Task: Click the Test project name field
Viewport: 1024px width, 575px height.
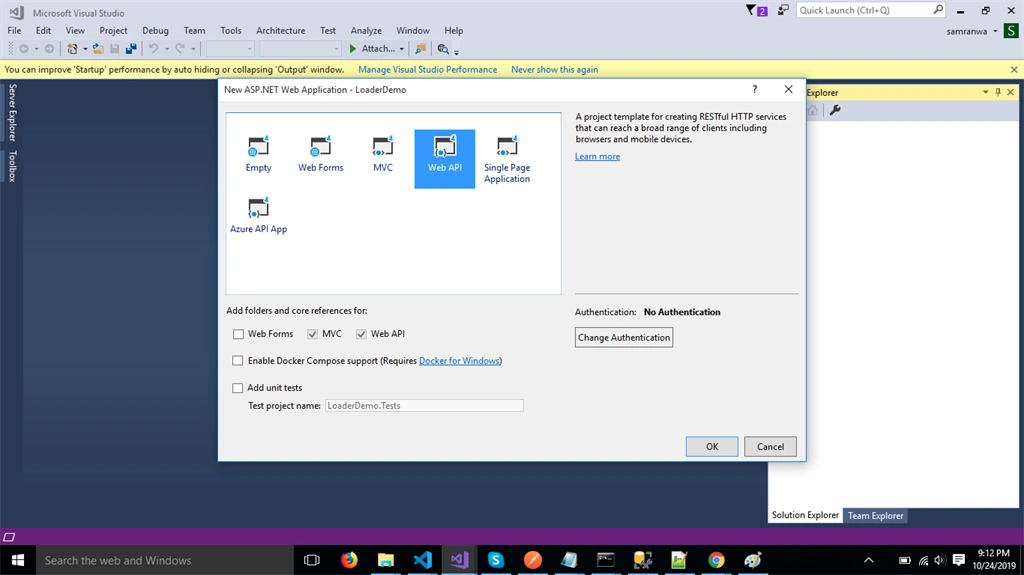Action: 424,406
